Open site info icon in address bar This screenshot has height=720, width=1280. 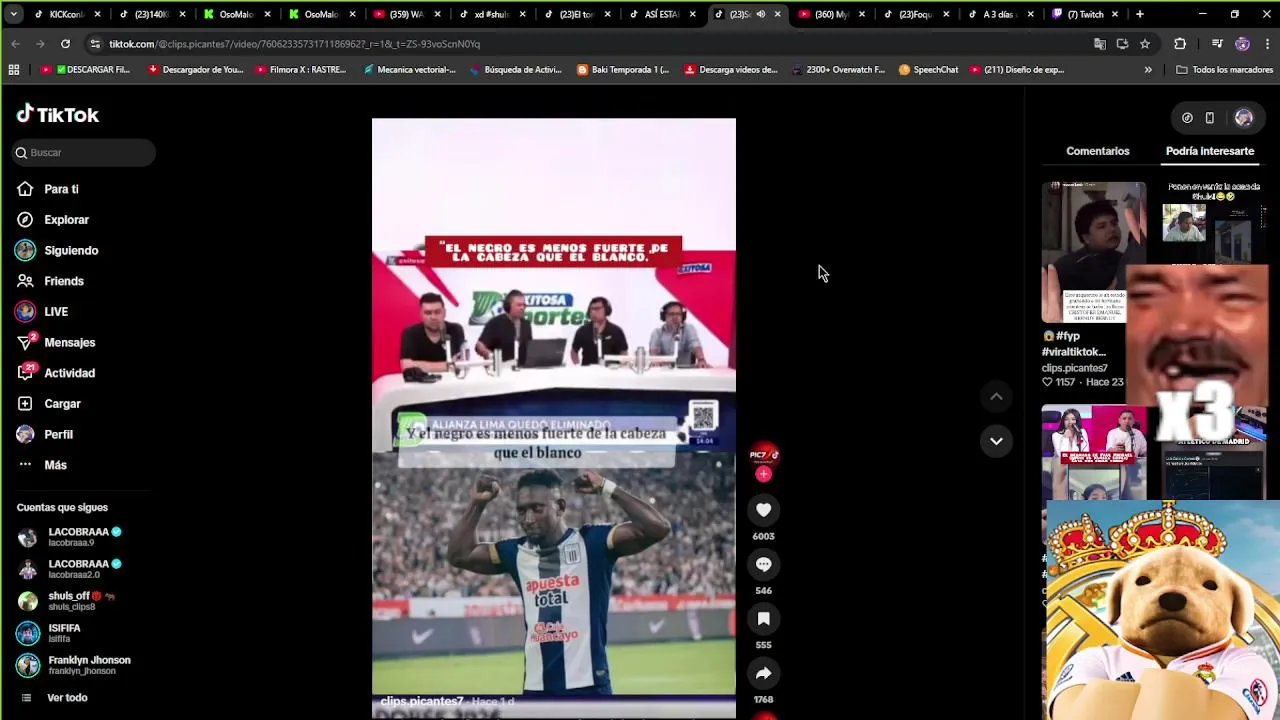coord(95,44)
